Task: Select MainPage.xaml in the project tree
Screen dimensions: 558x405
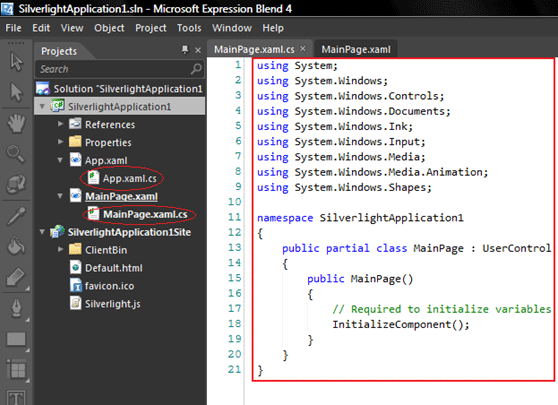Action: pos(121,196)
